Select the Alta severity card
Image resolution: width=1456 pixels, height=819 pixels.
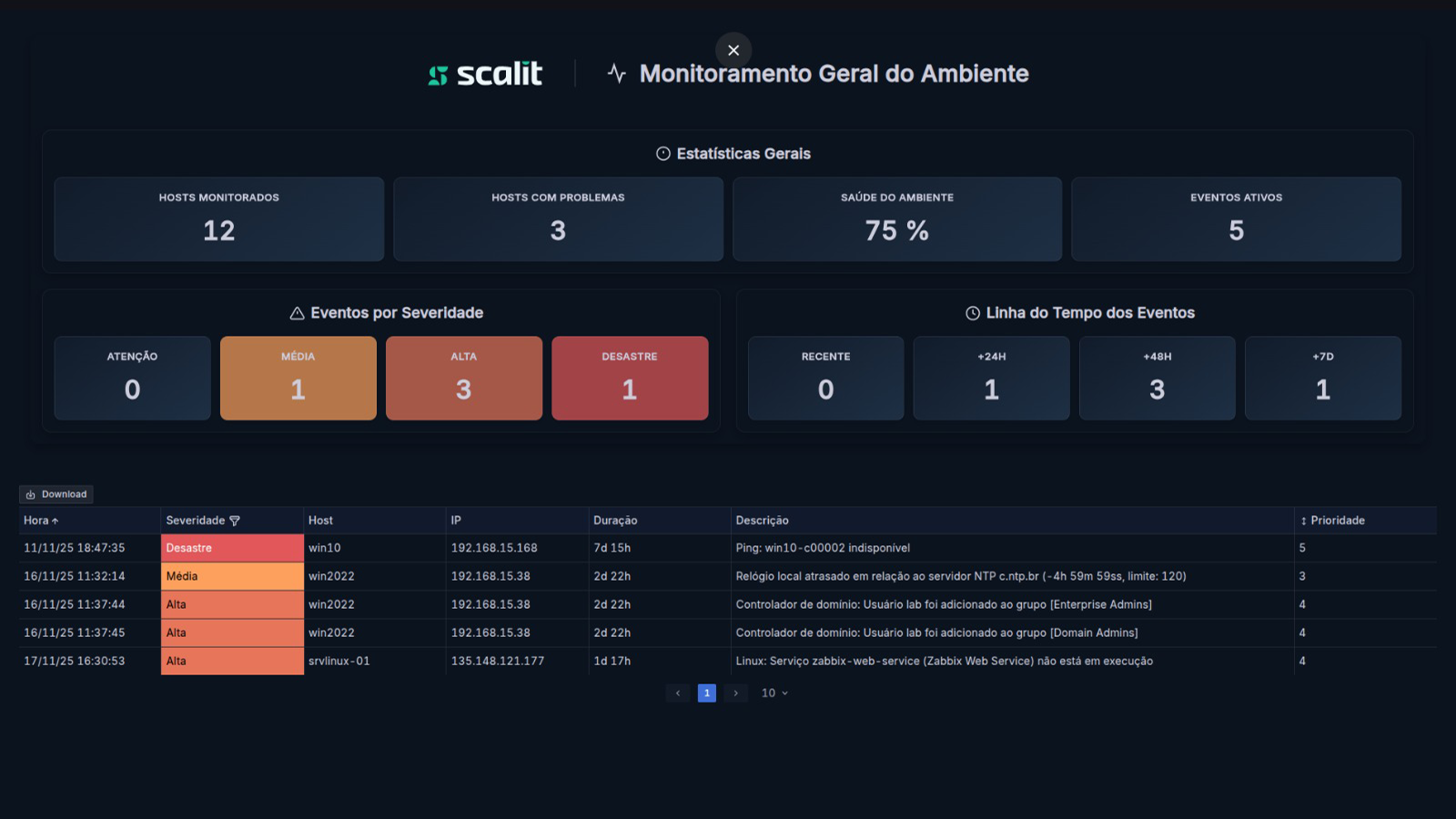pyautogui.click(x=464, y=378)
